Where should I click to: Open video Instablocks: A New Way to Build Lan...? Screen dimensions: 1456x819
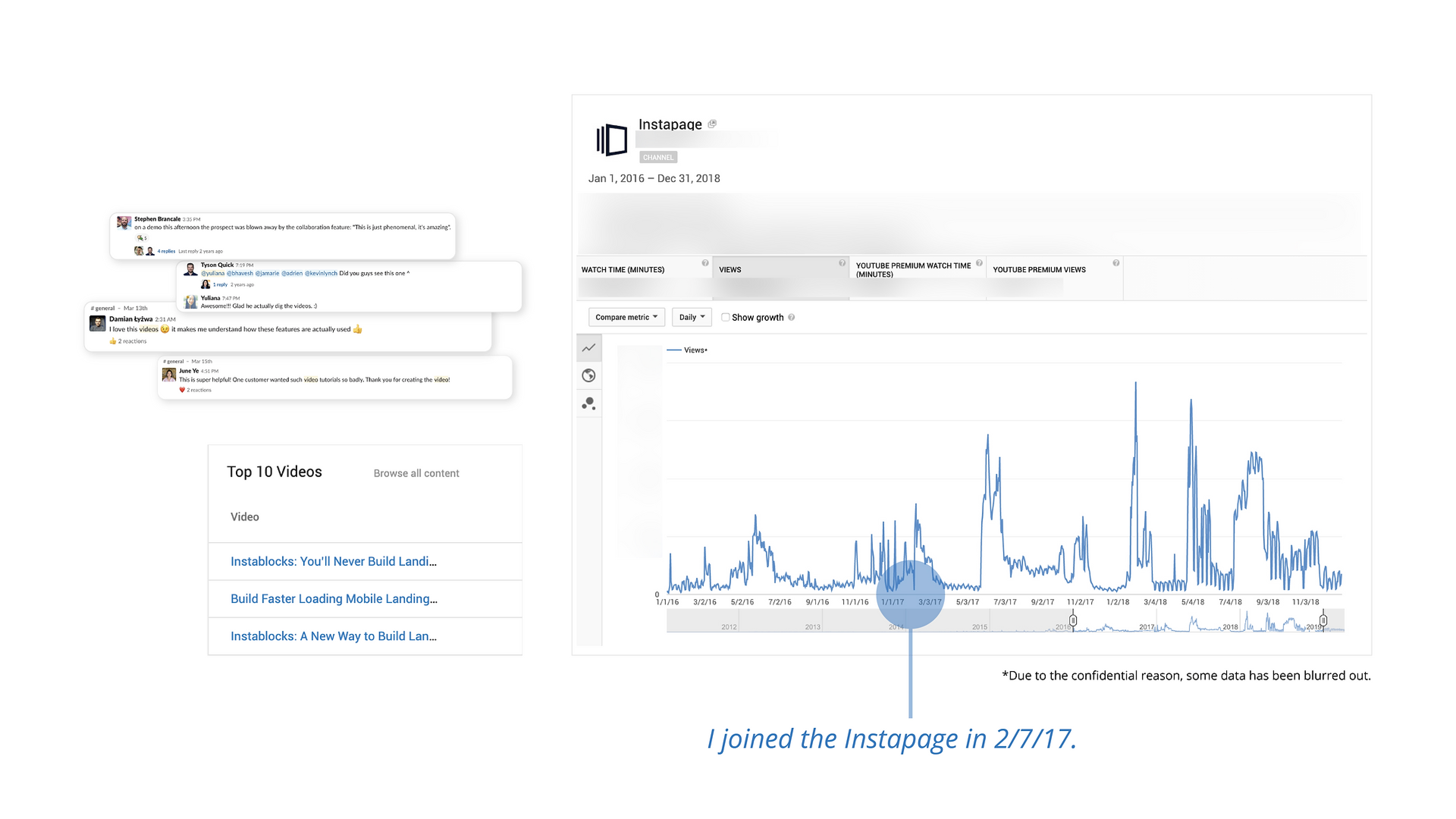(334, 636)
